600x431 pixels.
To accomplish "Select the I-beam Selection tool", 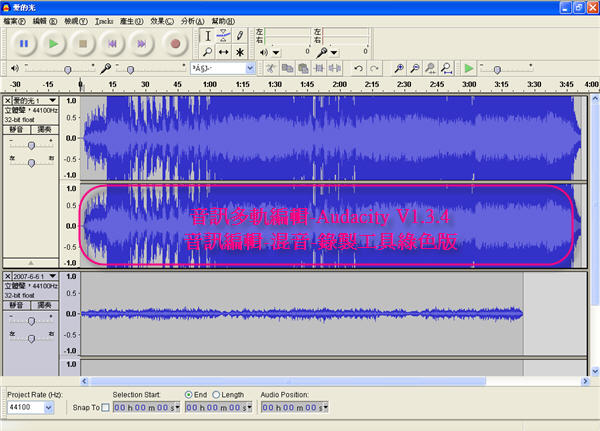I will click(x=207, y=35).
